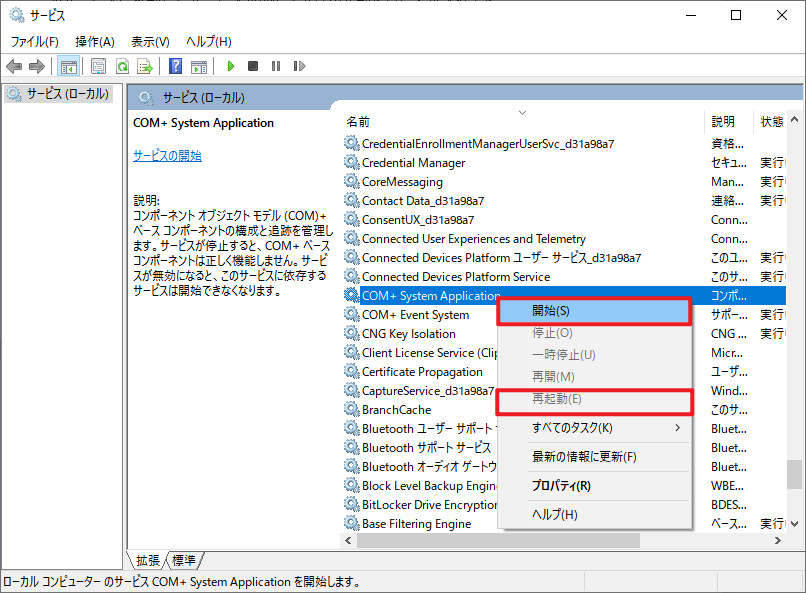Select サービス (ローカル) in the left tree
The height and width of the screenshot is (593, 806).
pos(58,94)
